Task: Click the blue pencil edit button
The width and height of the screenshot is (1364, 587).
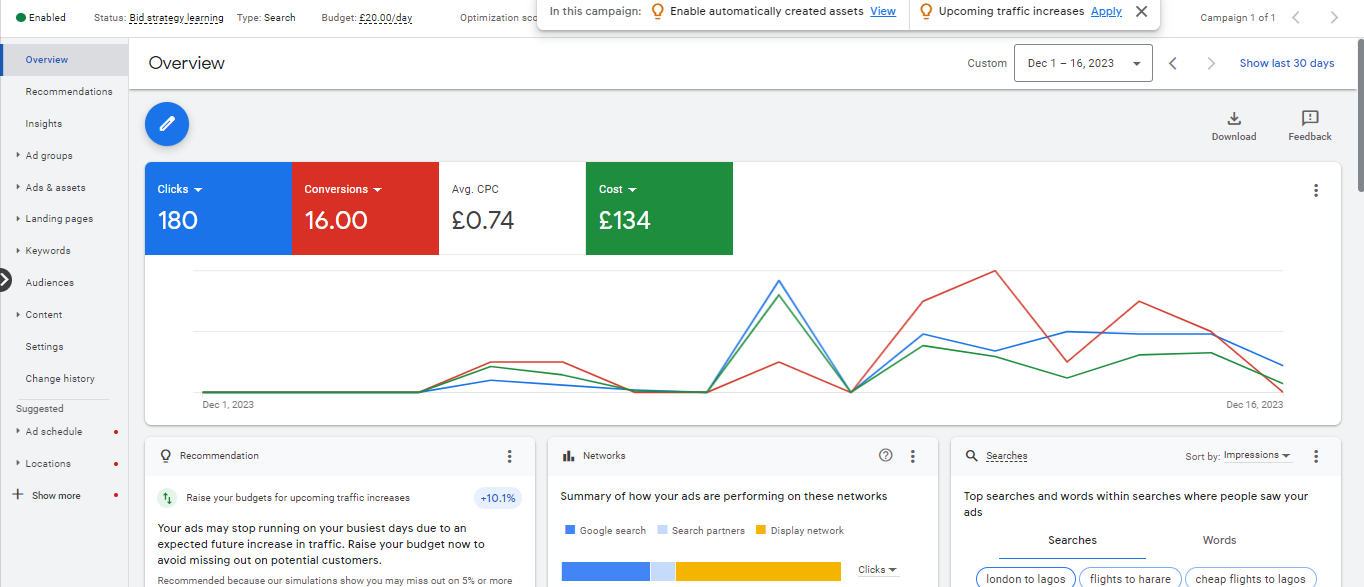Action: pos(167,123)
